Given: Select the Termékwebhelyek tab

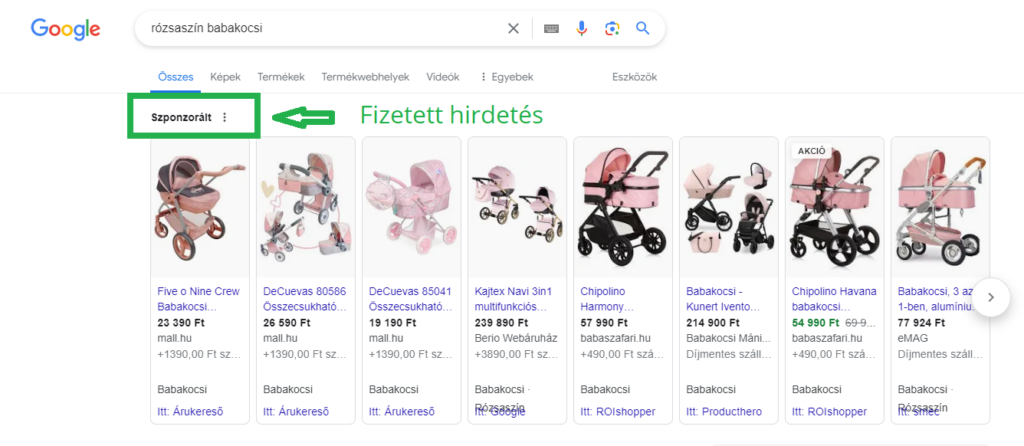Looking at the screenshot, I should tap(365, 77).
